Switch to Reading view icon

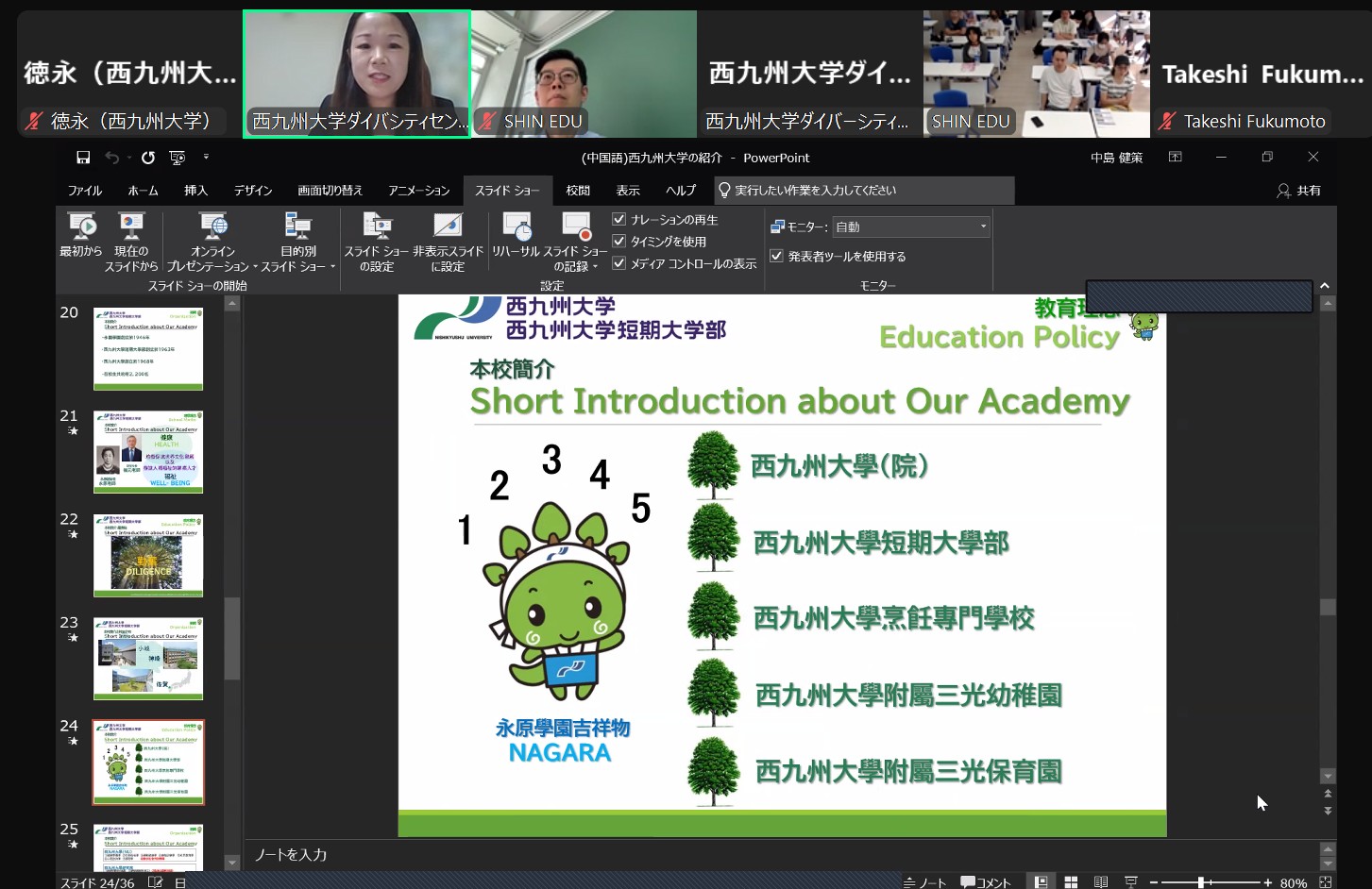coord(1101,882)
